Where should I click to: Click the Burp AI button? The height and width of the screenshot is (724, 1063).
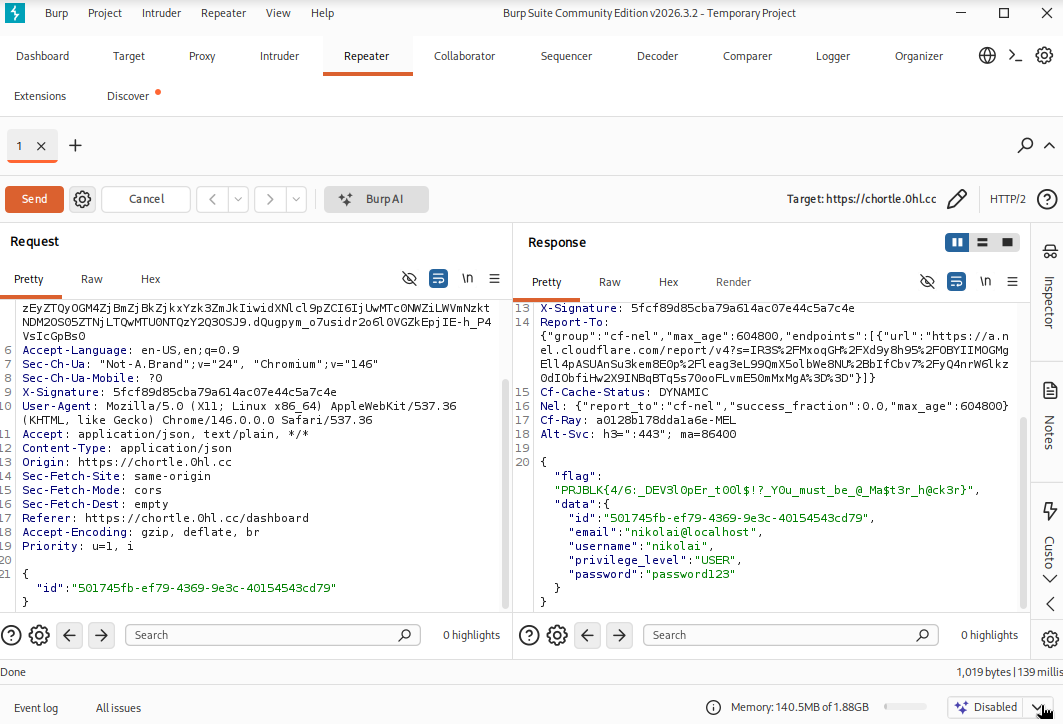point(376,199)
